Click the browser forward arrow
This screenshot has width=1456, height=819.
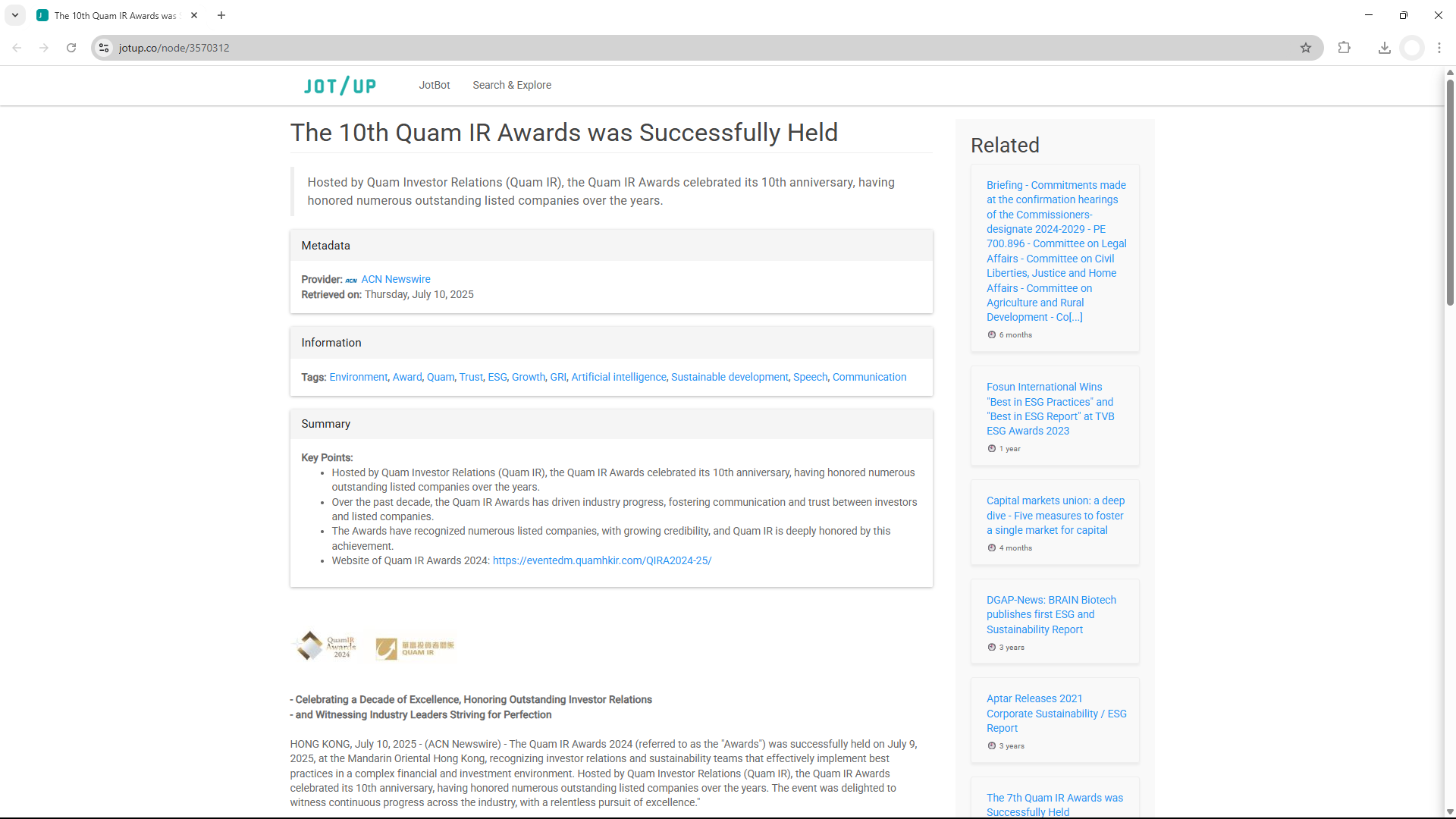(44, 48)
